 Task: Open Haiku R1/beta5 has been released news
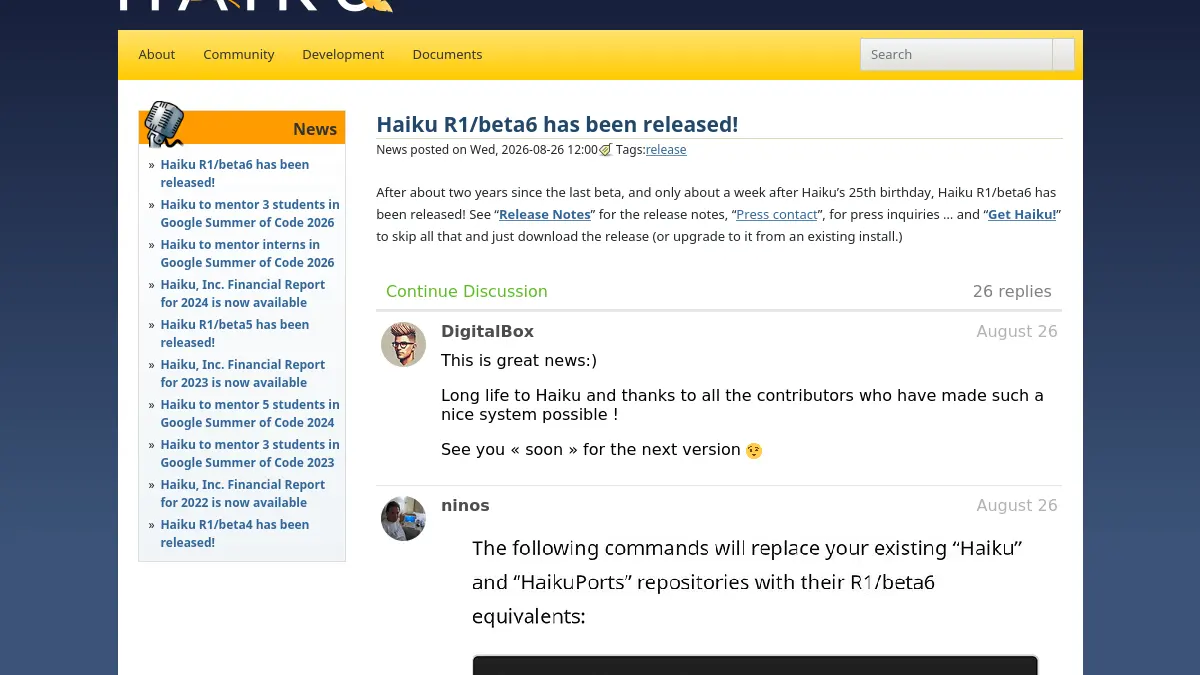click(235, 333)
